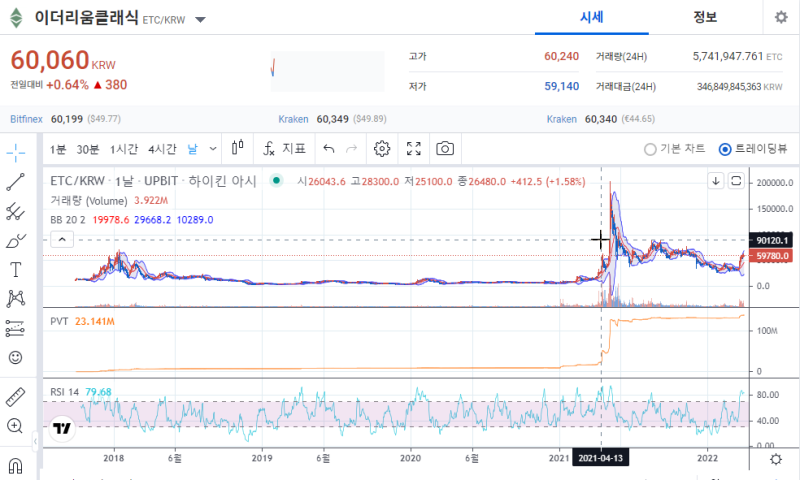Viewport: 800px width, 480px height.
Task: Open the Kraken USD price link
Action: [x=293, y=119]
